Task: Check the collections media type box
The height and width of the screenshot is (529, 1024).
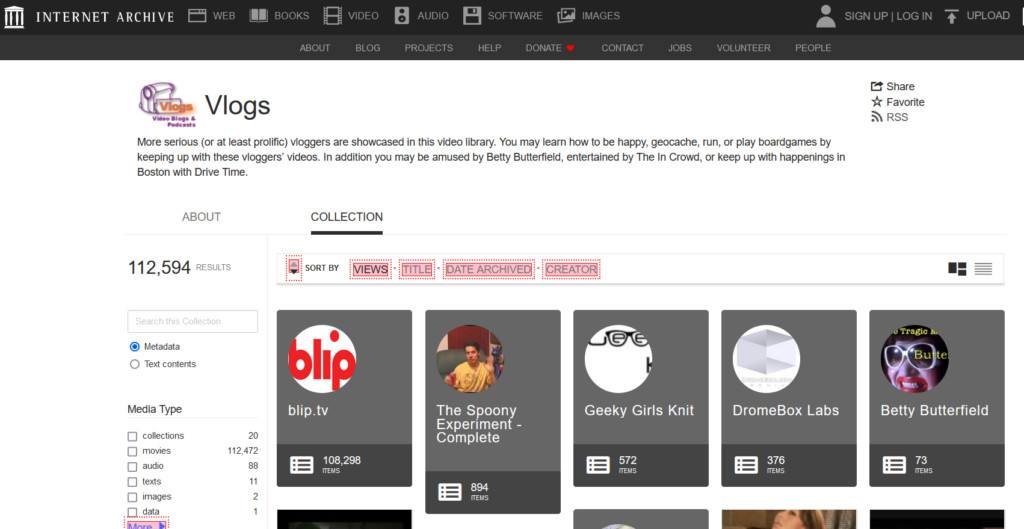Action: click(x=132, y=436)
